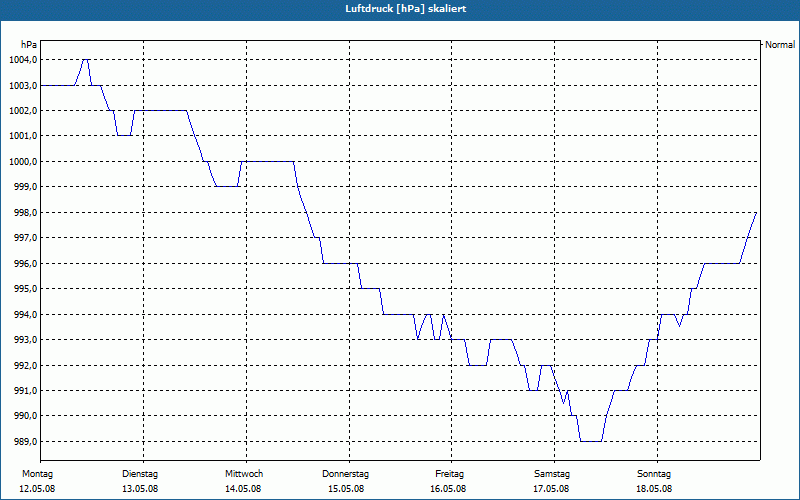800x500 pixels.
Task: Click the 'Donnerstag' day label
Action: 345,474
